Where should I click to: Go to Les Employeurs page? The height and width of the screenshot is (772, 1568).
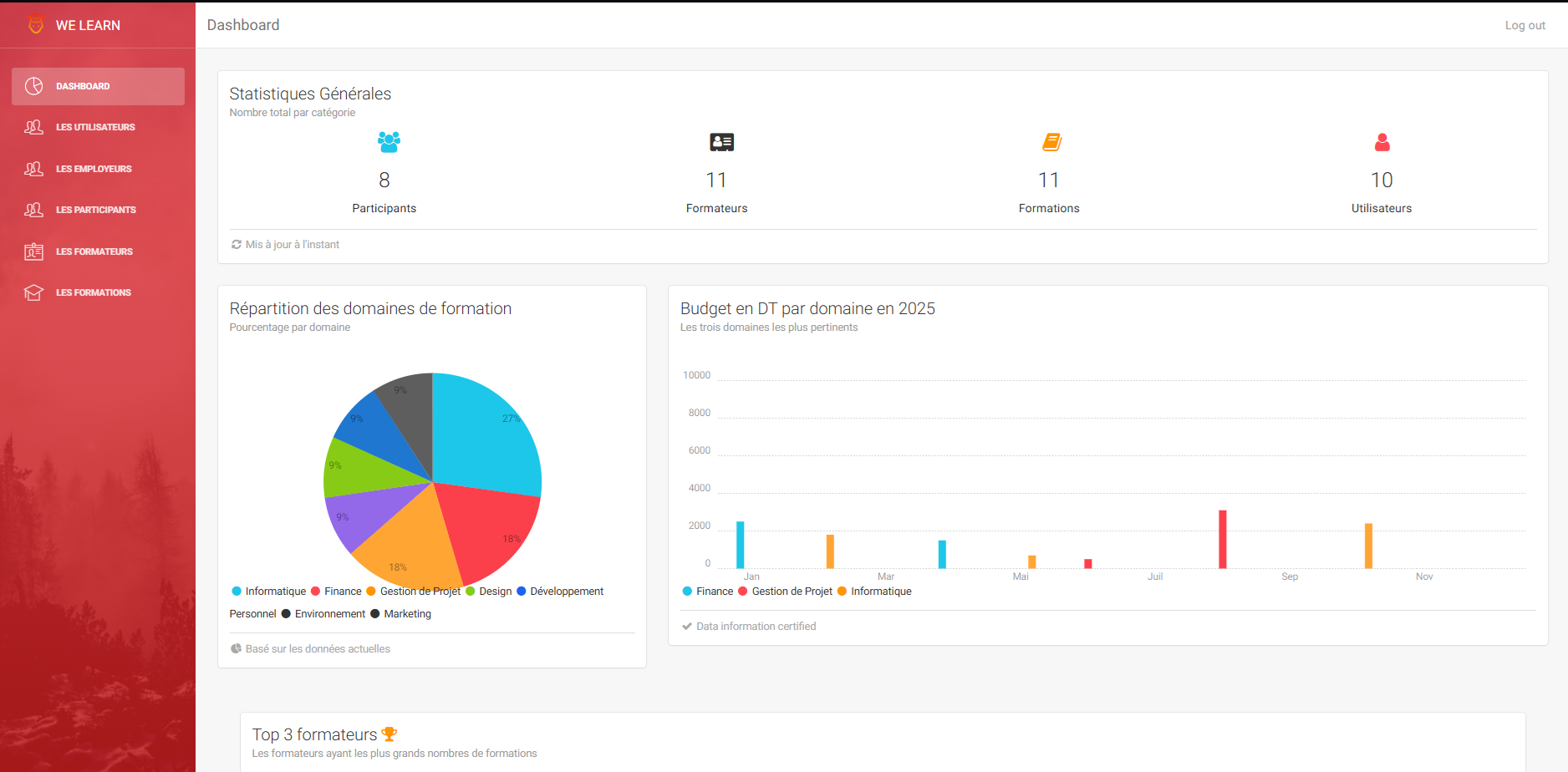[x=94, y=169]
